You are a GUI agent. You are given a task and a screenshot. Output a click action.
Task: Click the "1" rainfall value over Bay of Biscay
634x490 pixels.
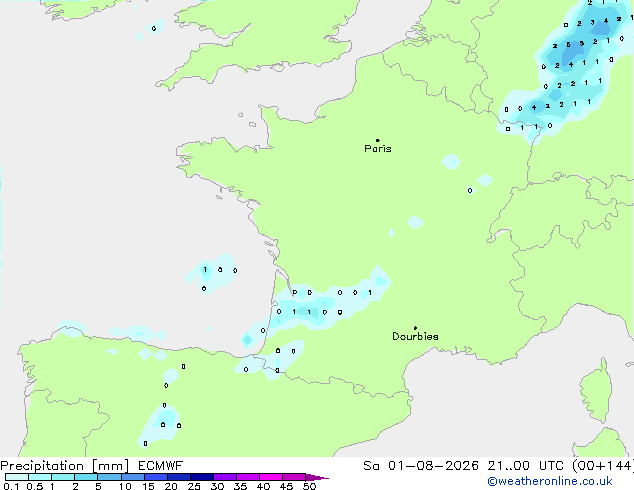tap(205, 270)
